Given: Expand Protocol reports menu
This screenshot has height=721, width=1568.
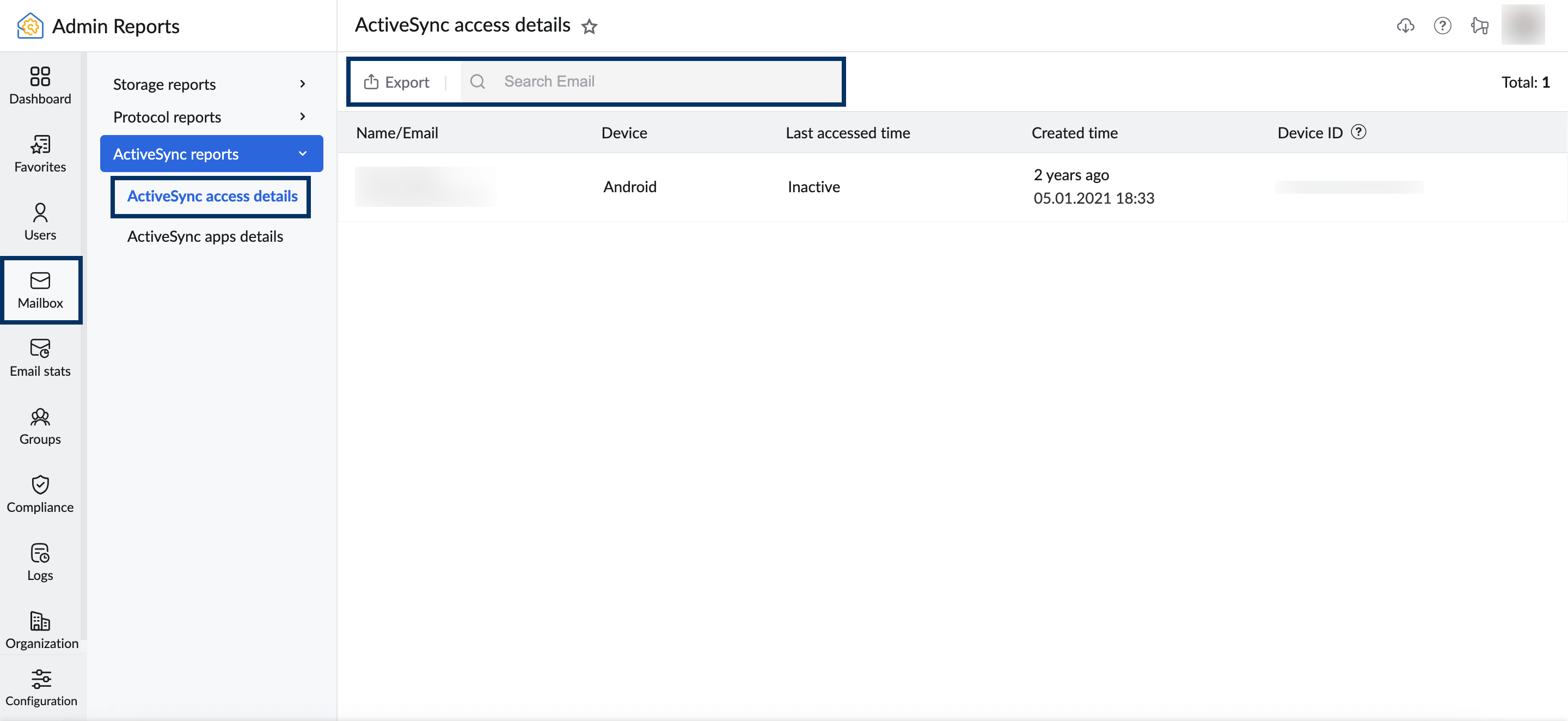Looking at the screenshot, I should pyautogui.click(x=211, y=117).
